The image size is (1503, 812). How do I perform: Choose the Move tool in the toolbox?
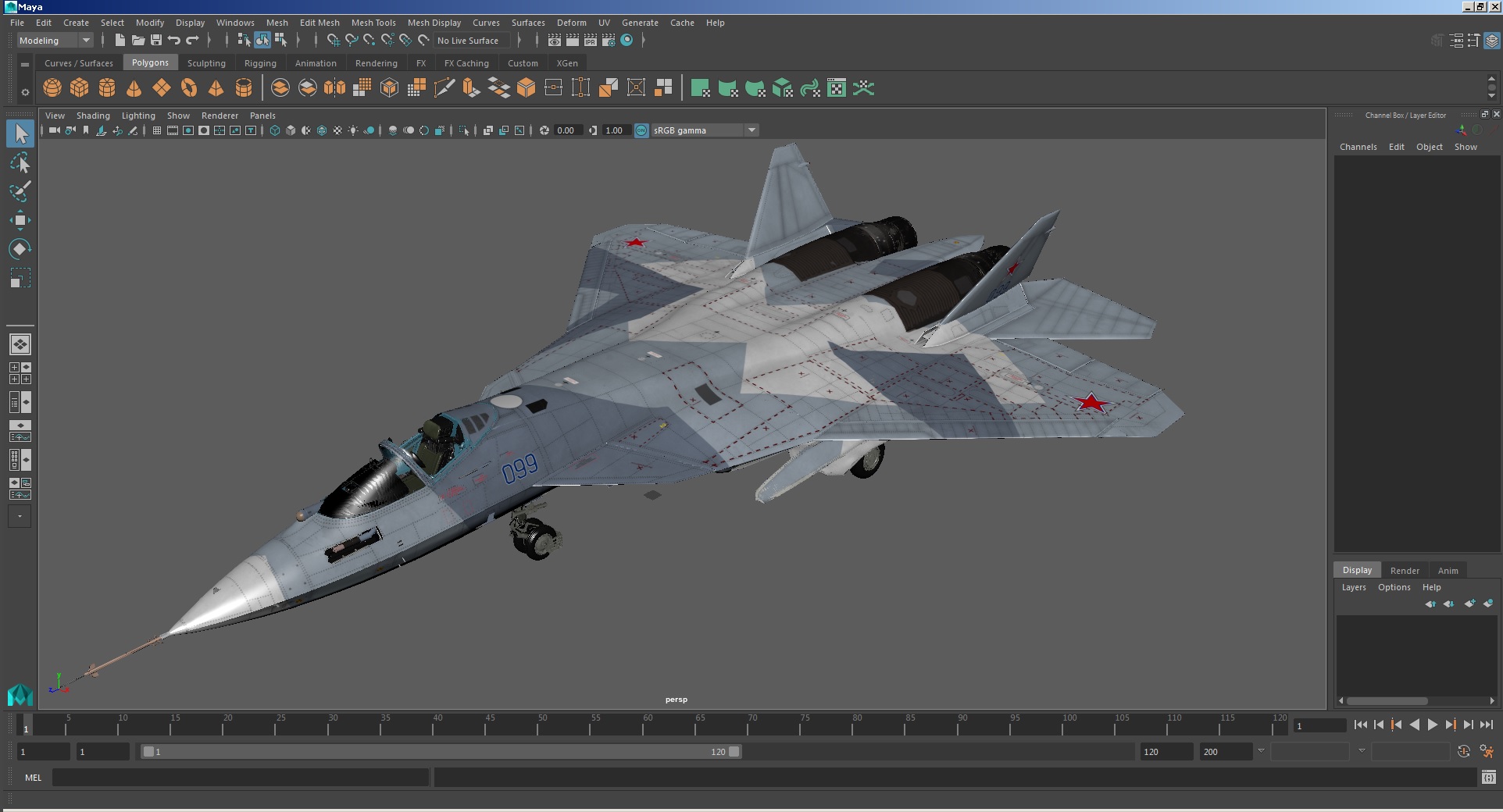[x=20, y=220]
